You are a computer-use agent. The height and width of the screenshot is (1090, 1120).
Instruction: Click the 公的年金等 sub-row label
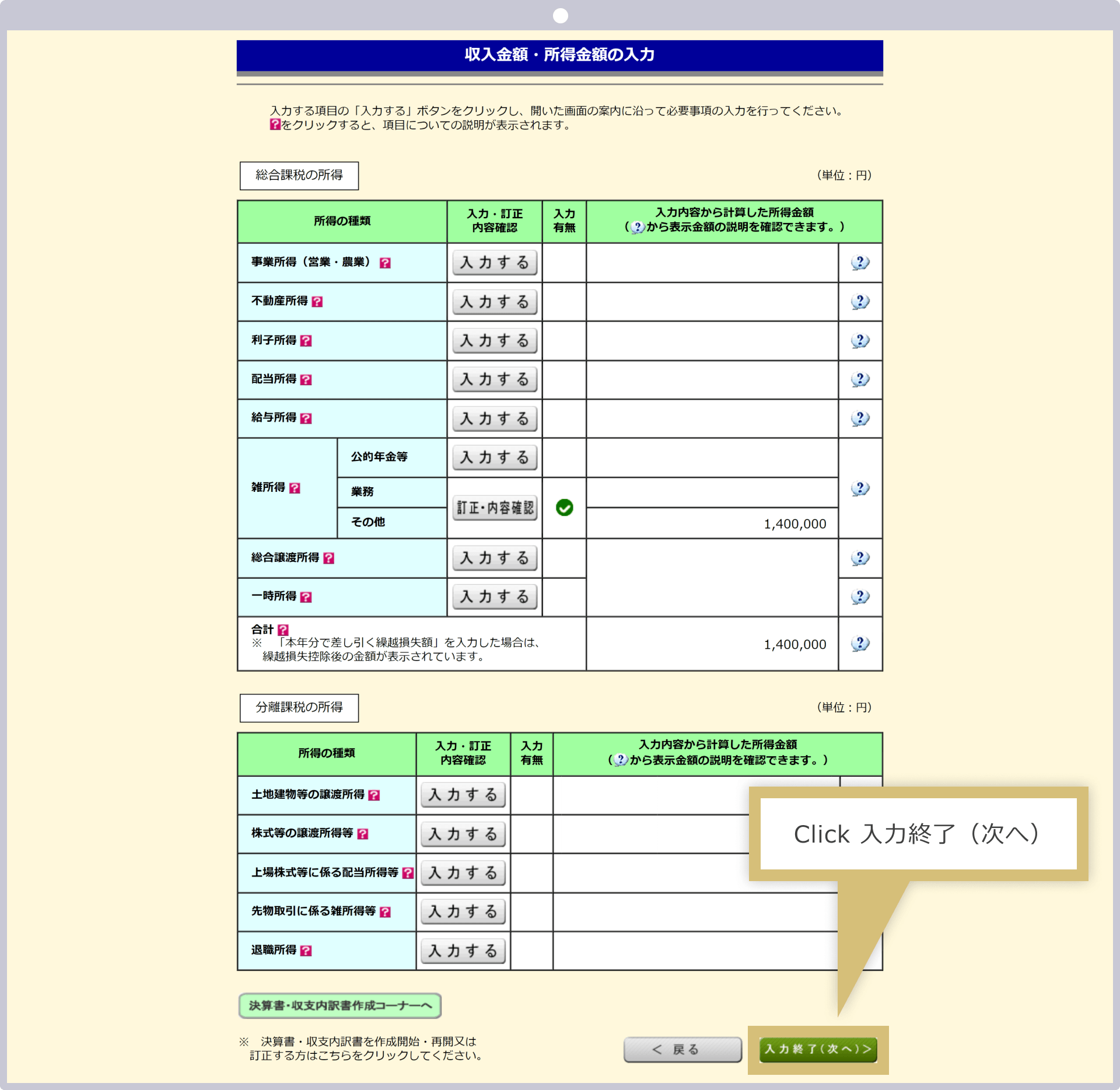(x=379, y=457)
